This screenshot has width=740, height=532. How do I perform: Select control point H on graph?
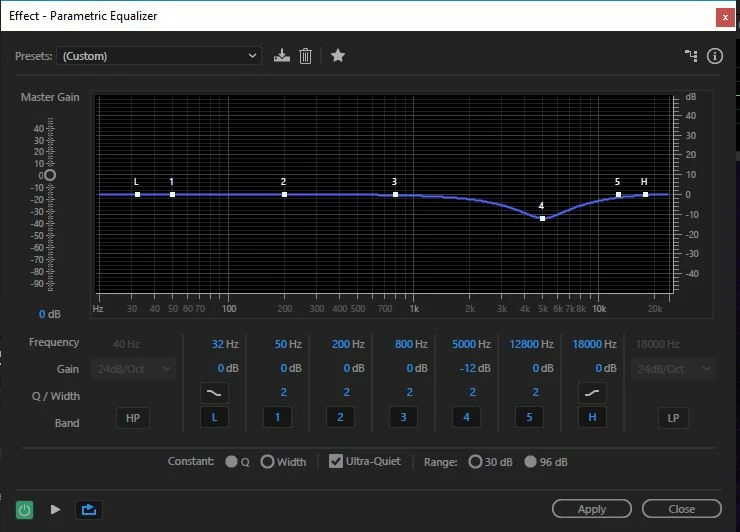tap(645, 194)
